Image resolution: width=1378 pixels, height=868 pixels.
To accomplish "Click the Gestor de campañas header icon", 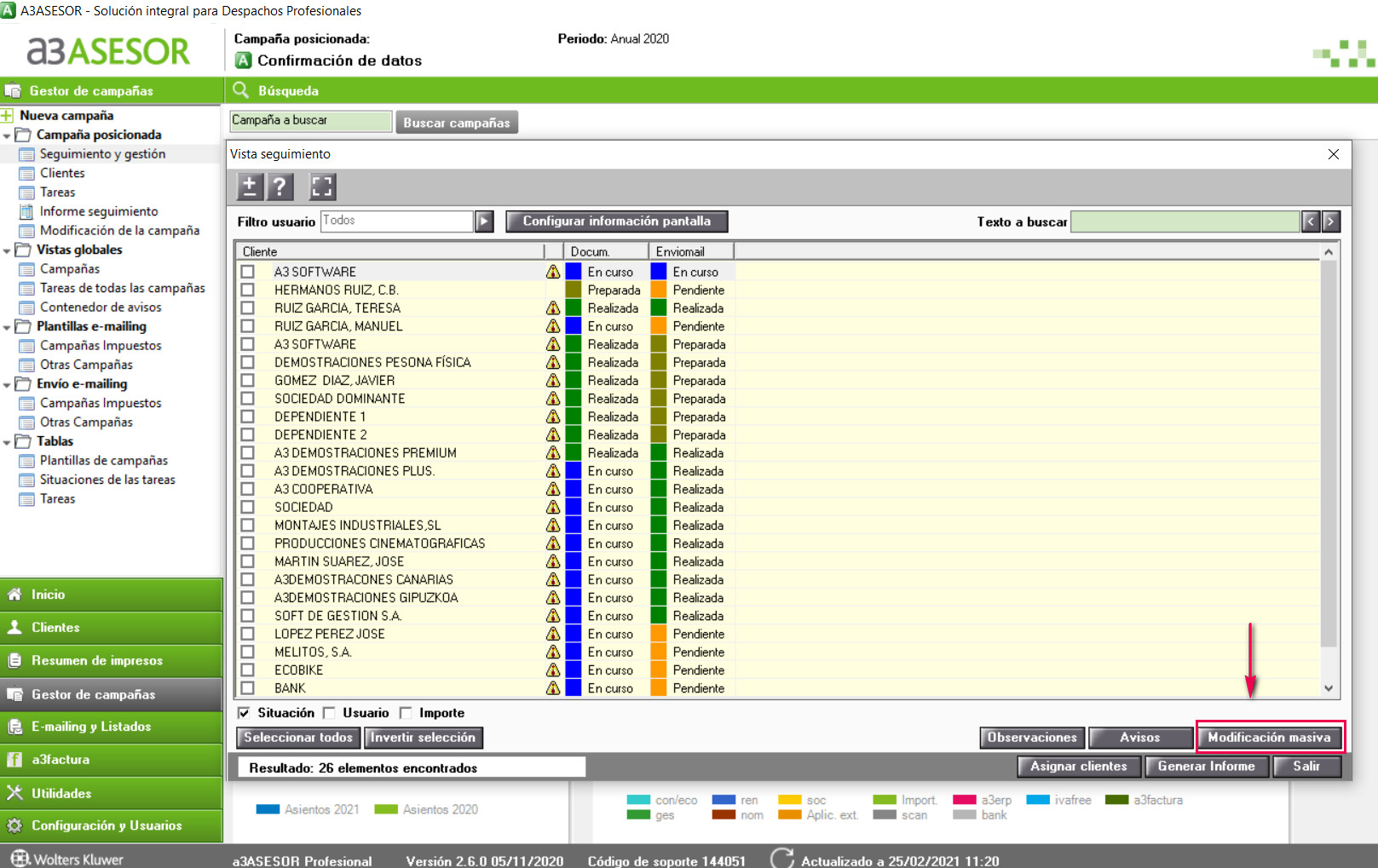I will [13, 90].
